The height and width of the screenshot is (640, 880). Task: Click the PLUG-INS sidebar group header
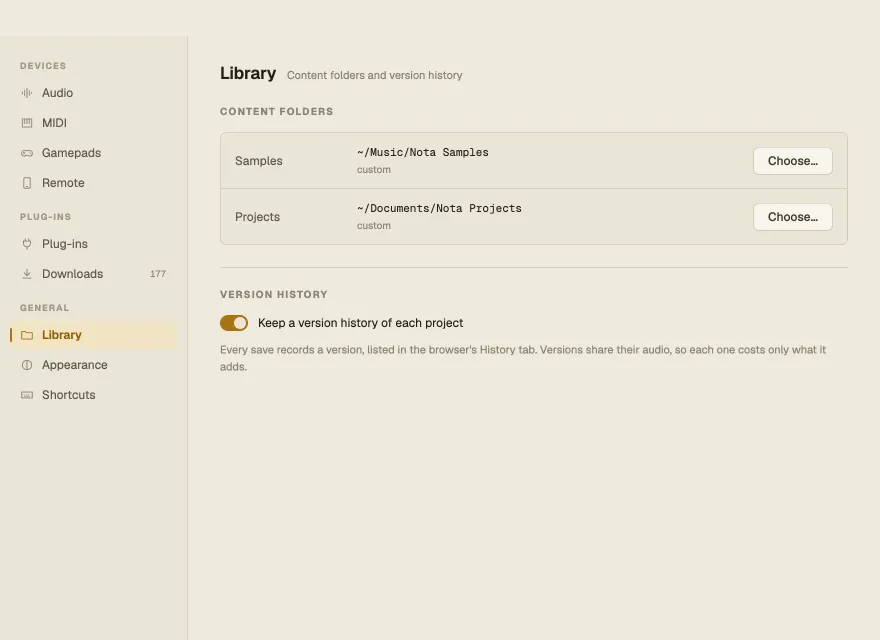45,217
